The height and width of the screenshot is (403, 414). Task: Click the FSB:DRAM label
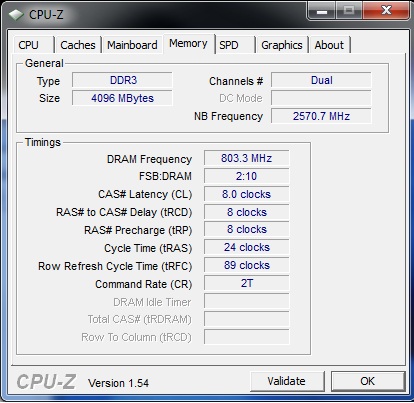tap(165, 176)
